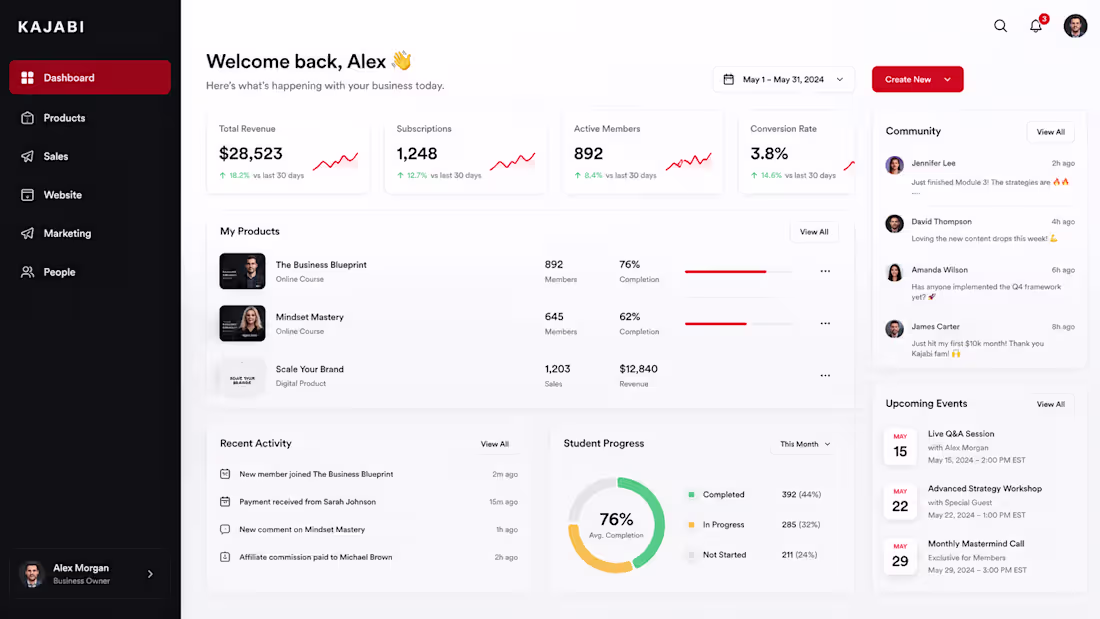Viewport: 1100px width, 619px height.
Task: Click the Conversion Rate 3.8% value
Action: [x=769, y=154]
